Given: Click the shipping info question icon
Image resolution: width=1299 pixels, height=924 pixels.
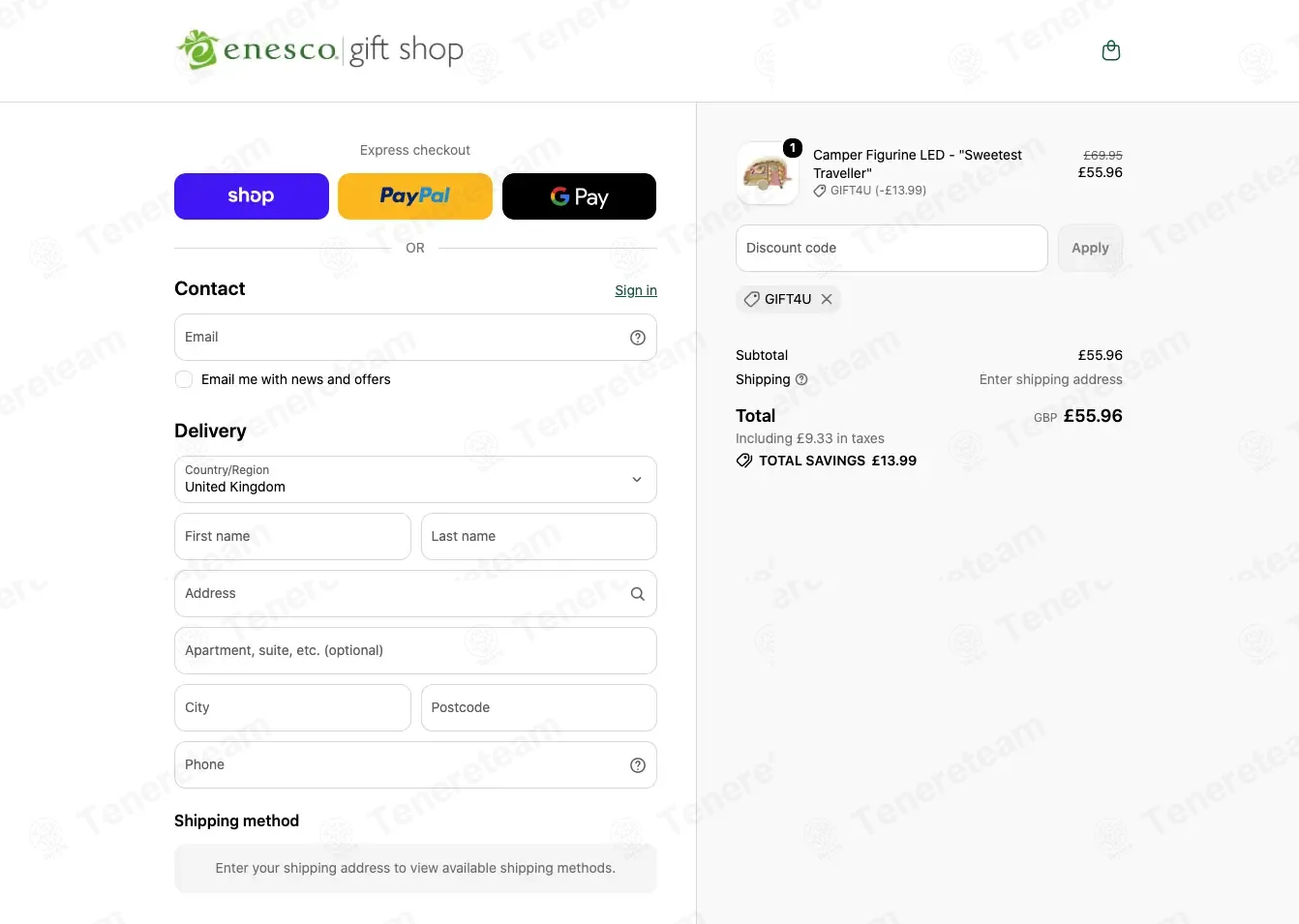Looking at the screenshot, I should click(801, 379).
